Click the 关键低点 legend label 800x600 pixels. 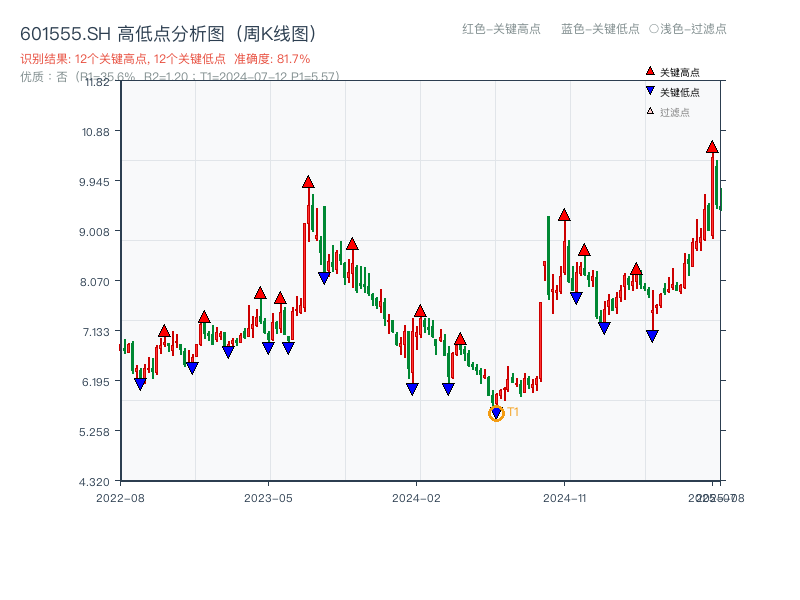pyautogui.click(x=680, y=92)
